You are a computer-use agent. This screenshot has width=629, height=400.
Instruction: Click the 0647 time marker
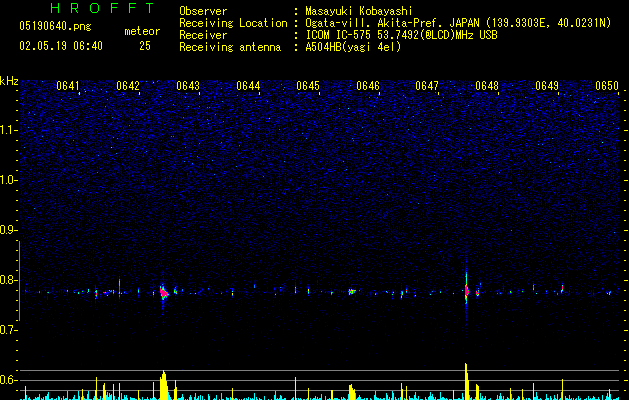click(x=427, y=86)
